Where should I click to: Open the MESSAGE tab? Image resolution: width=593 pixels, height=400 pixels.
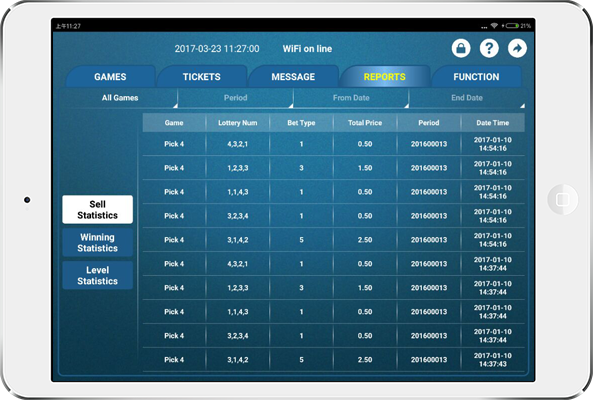[x=293, y=77]
